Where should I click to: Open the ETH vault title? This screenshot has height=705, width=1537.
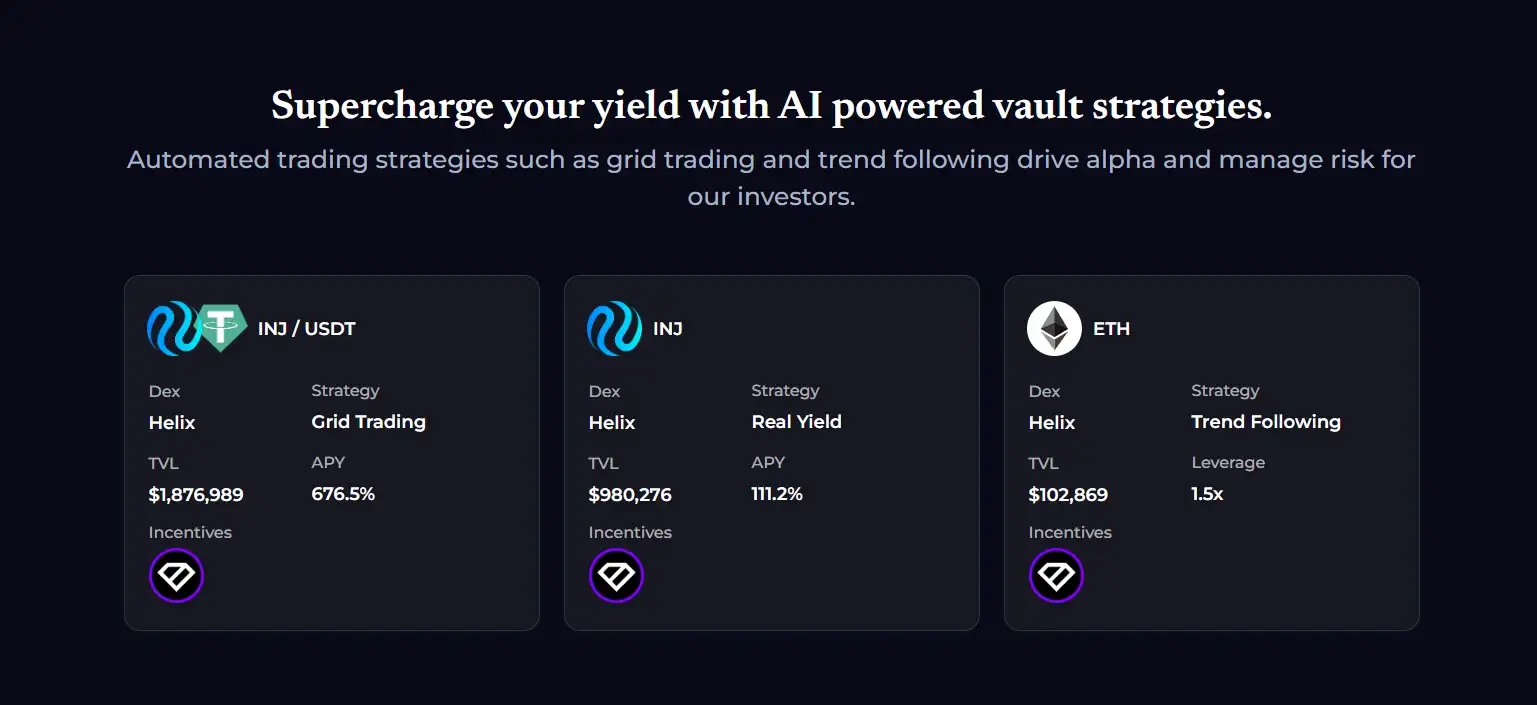[x=1111, y=328]
